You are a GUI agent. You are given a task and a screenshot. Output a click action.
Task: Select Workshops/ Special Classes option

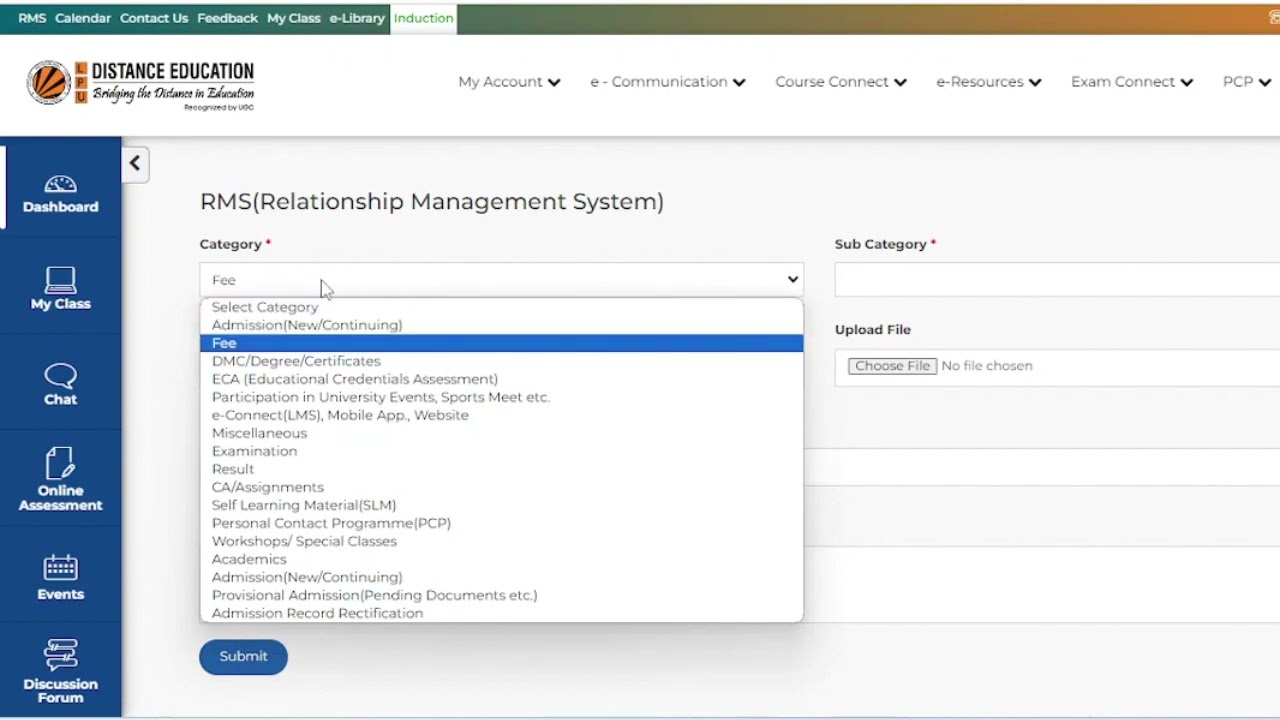501,541
